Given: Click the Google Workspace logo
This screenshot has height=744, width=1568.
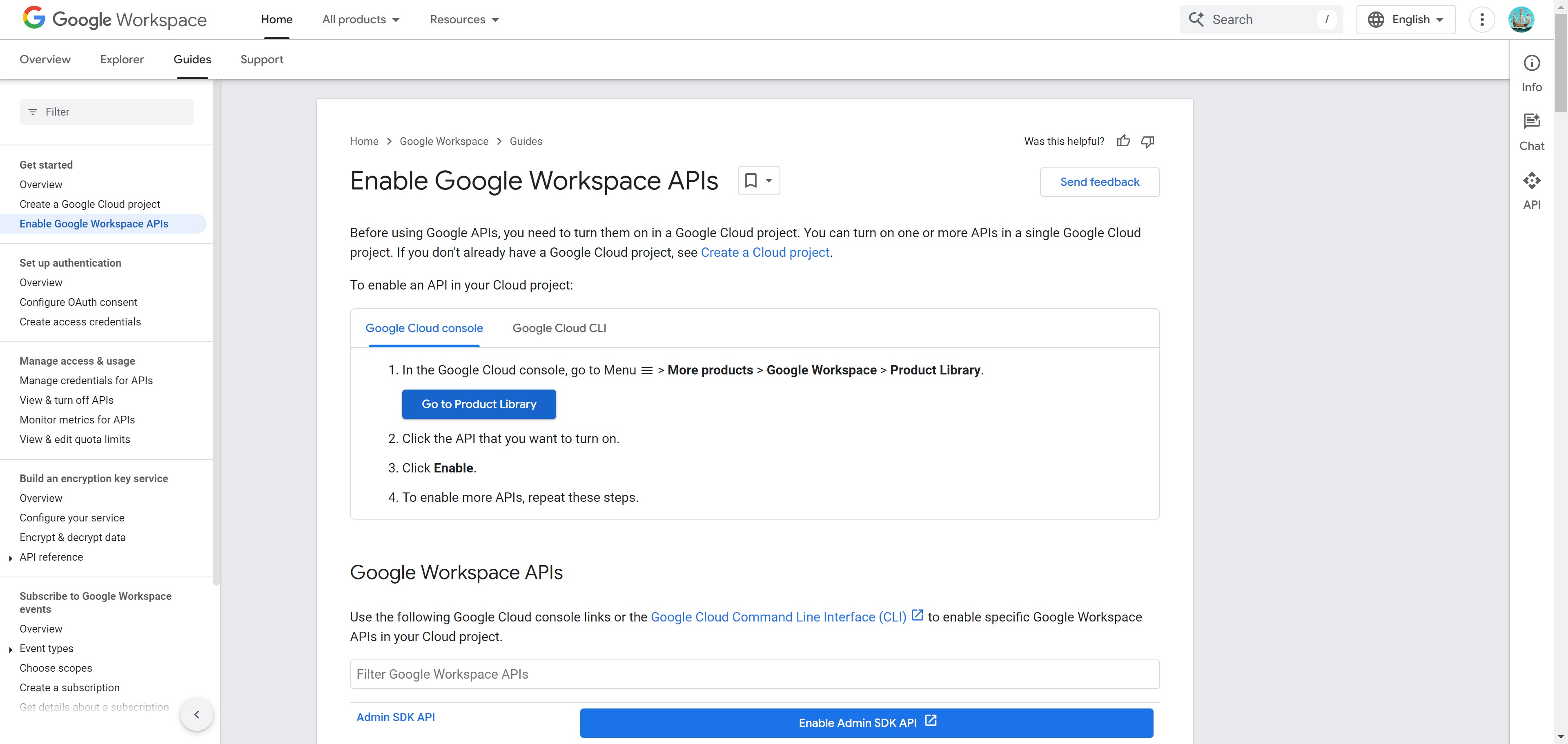Looking at the screenshot, I should (x=114, y=19).
